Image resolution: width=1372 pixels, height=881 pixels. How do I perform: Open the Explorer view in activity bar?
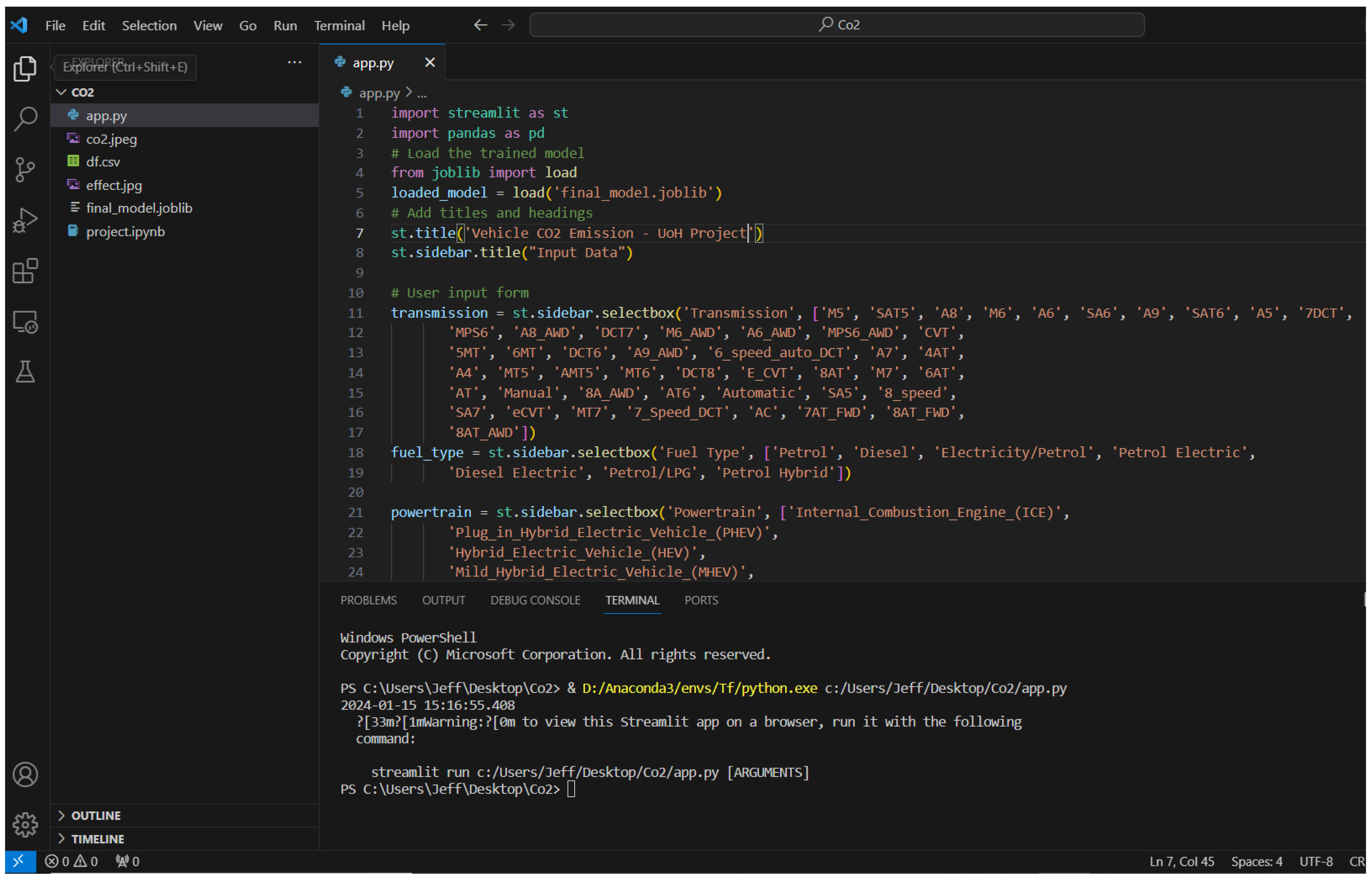[25, 69]
